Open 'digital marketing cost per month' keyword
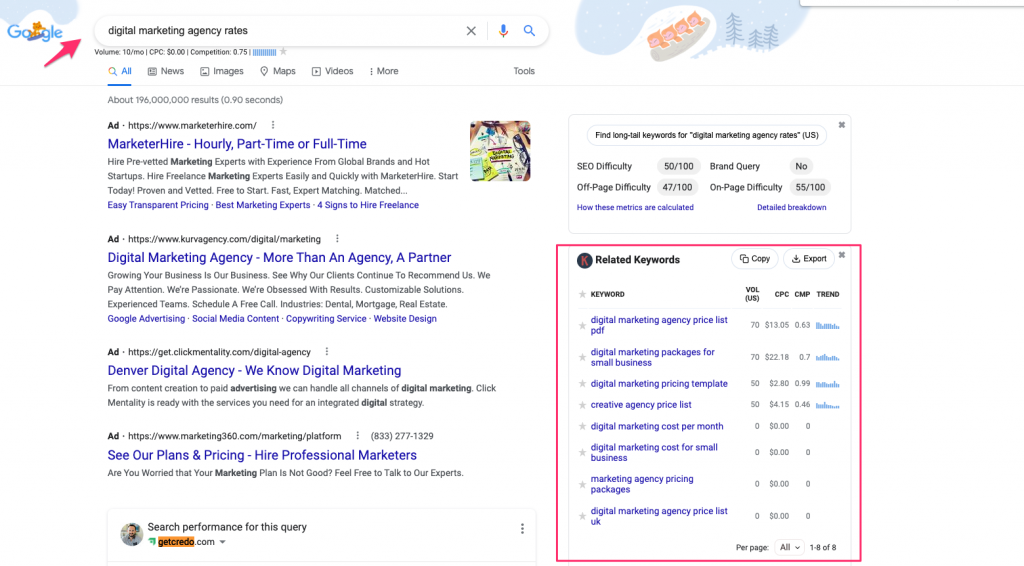This screenshot has width=1024, height=566. [657, 426]
